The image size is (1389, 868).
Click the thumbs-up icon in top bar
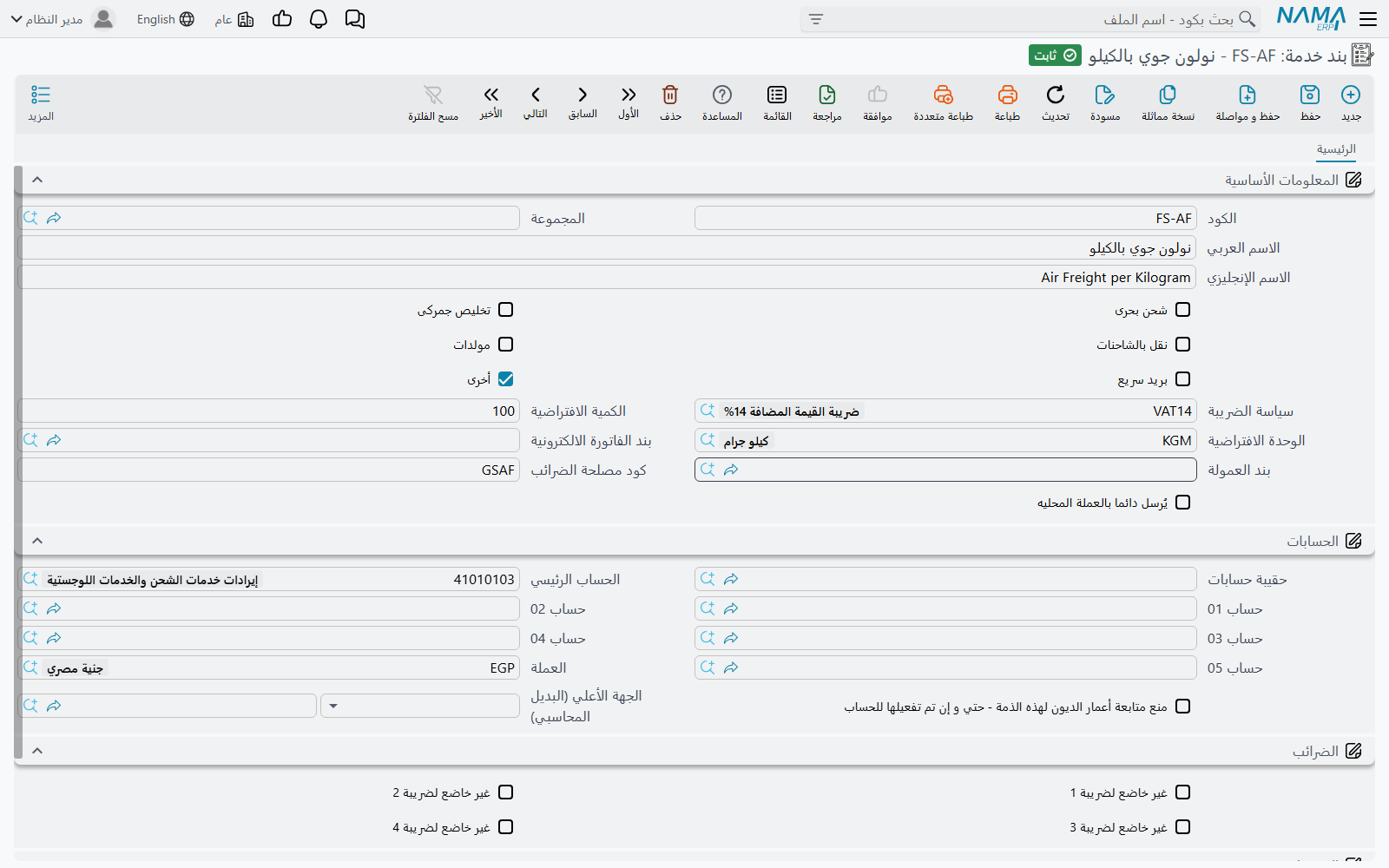(282, 19)
